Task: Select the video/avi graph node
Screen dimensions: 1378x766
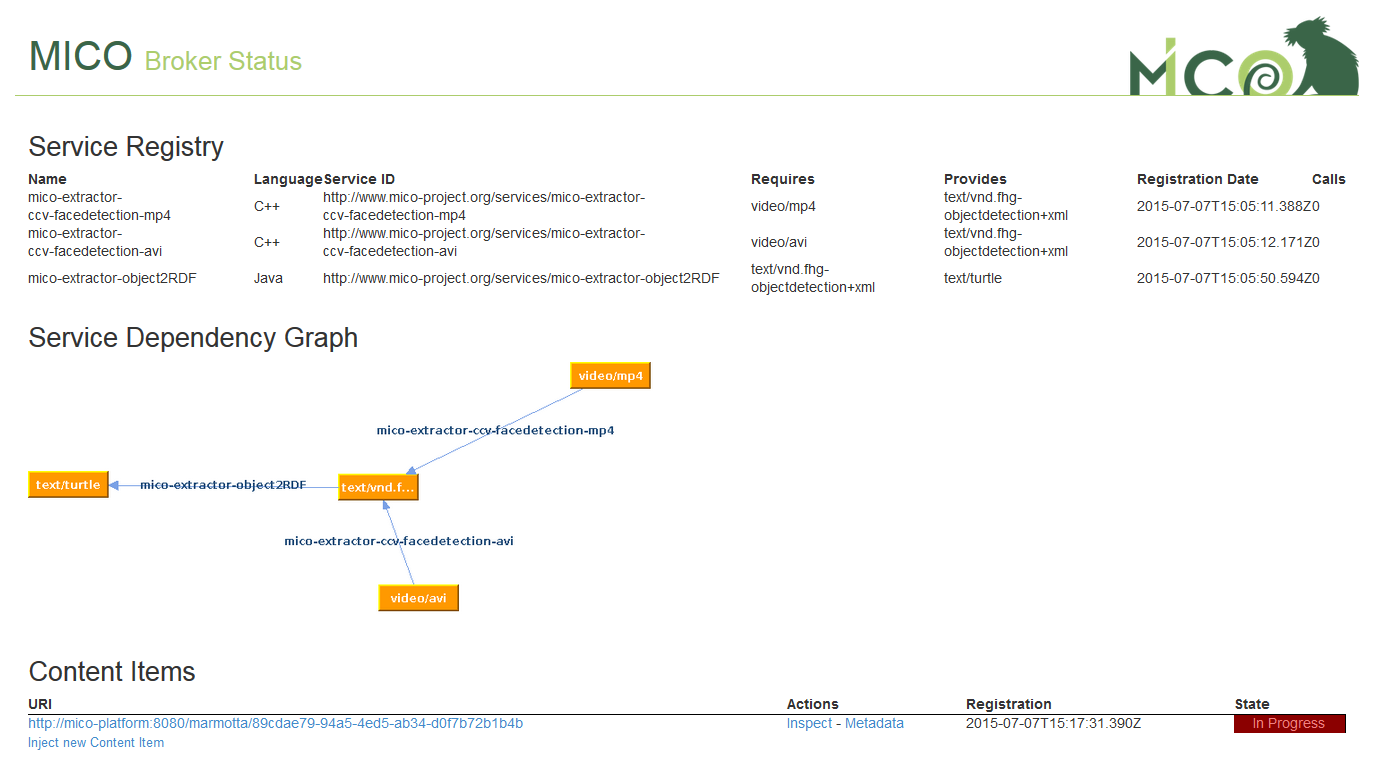Action: [418, 598]
